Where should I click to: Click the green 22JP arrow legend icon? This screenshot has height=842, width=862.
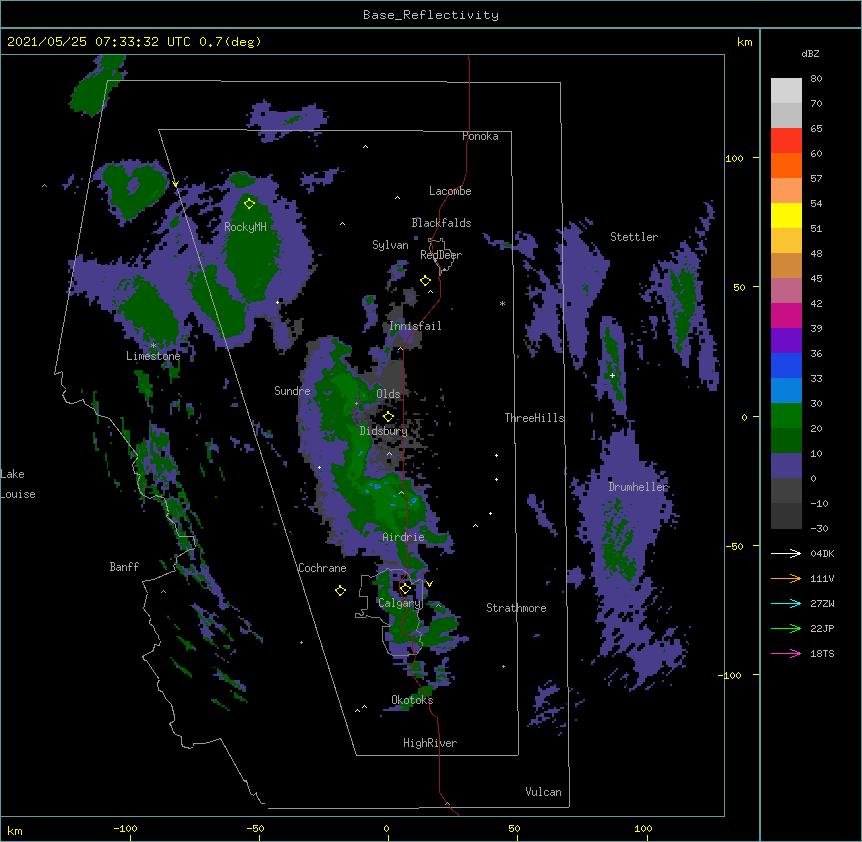pos(786,628)
